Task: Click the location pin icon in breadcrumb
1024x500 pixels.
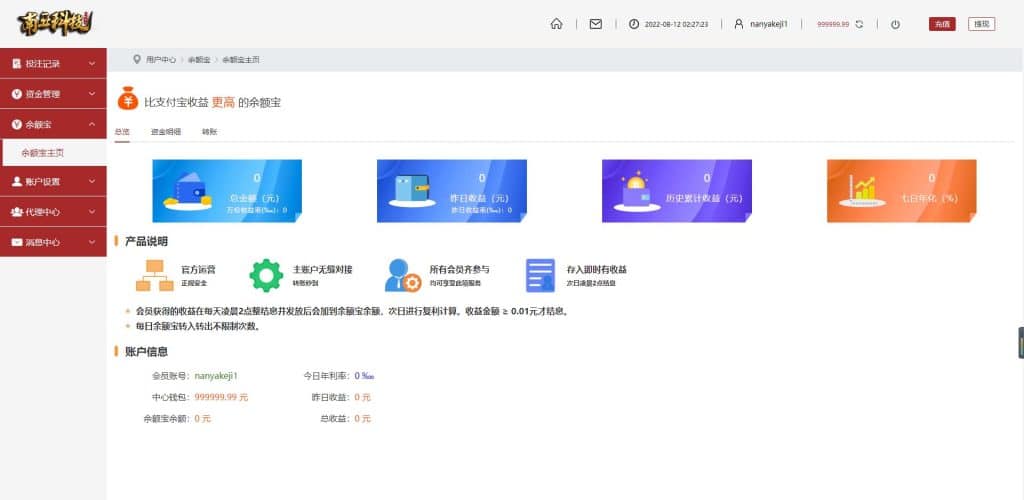Action: point(136,59)
